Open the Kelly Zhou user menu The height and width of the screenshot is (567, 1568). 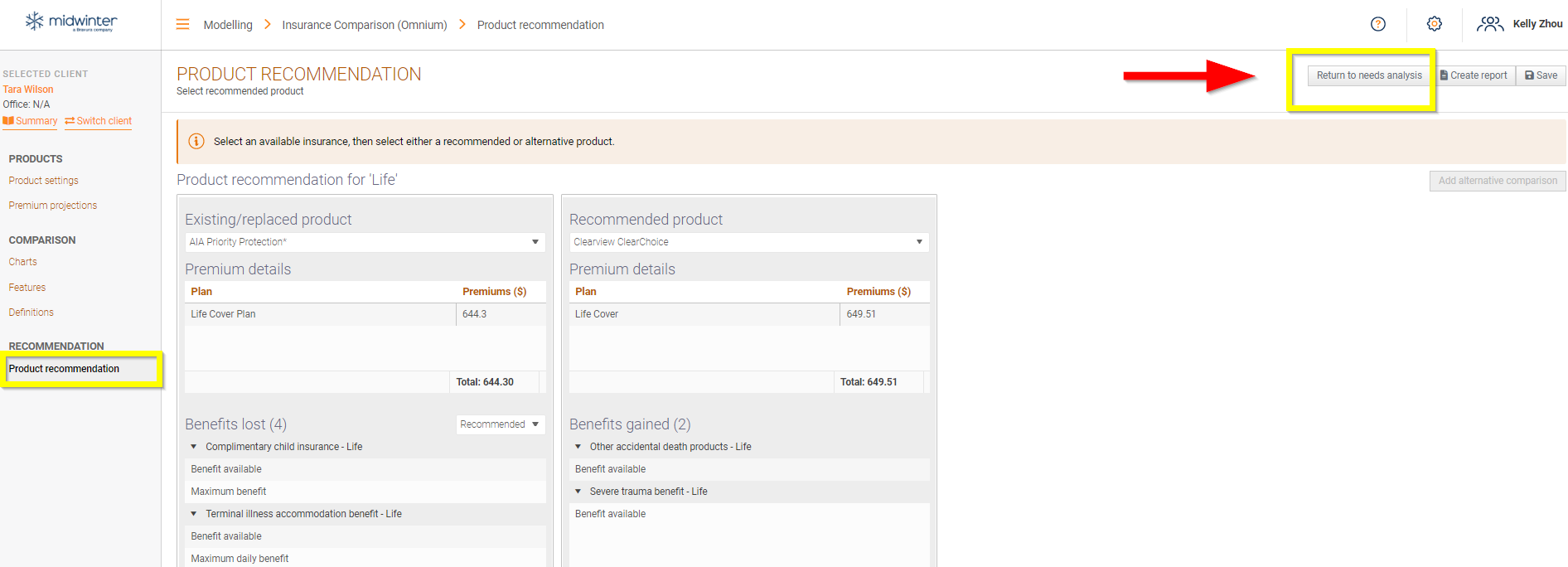coord(1520,24)
